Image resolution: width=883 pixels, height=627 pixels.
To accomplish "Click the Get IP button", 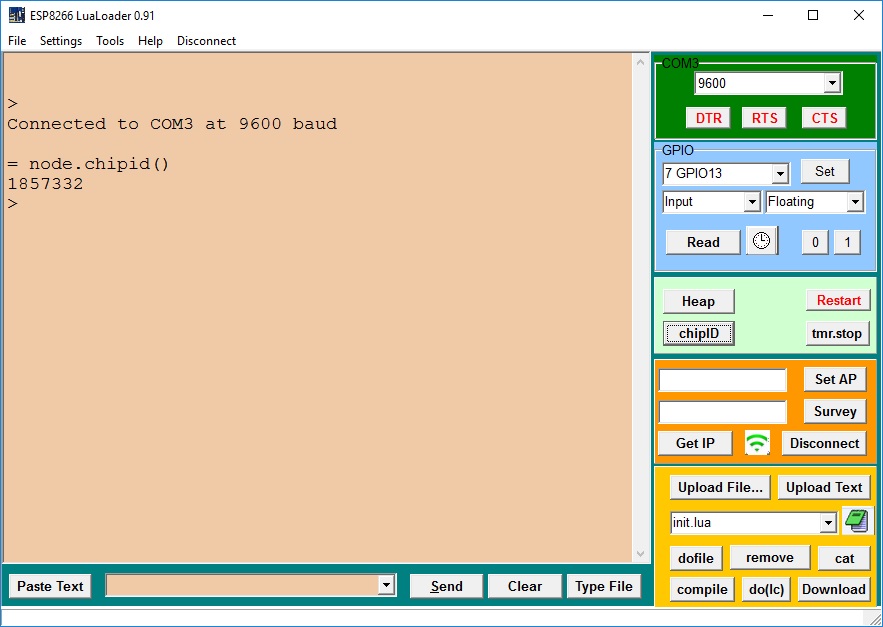I will [x=695, y=443].
